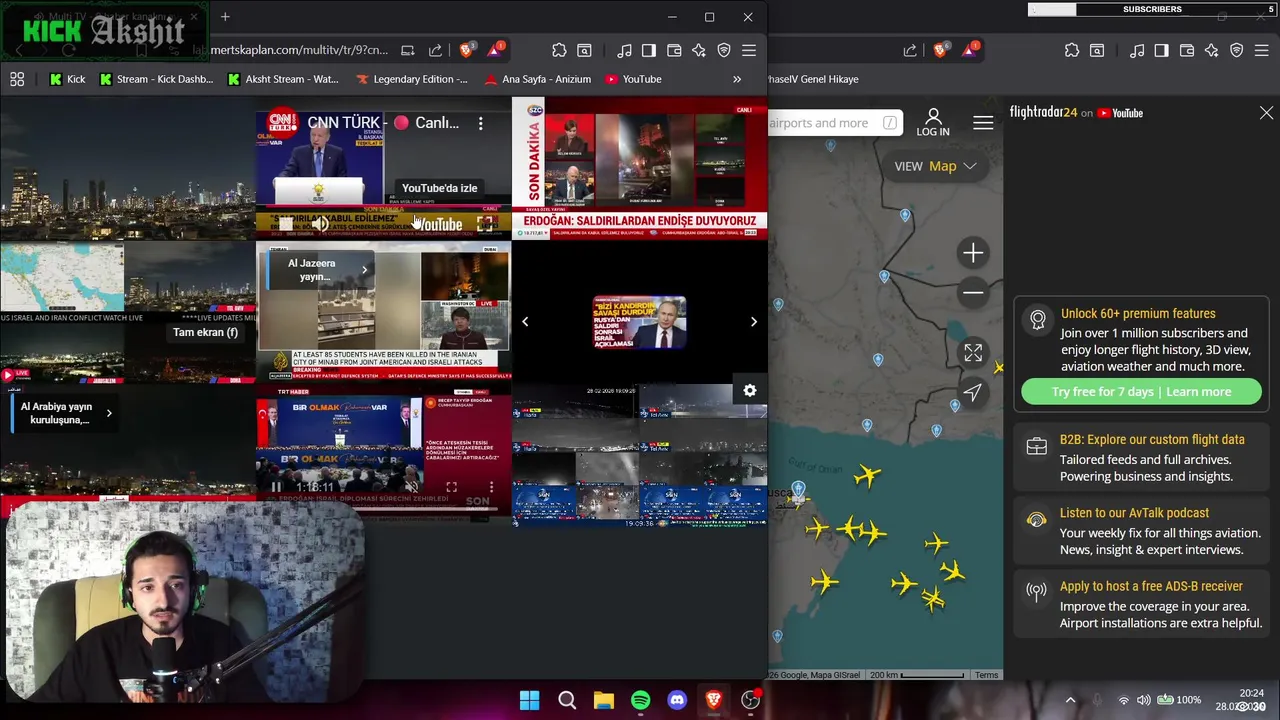Unmute the TRT Haber video
Viewport: 1280px width, 720px height.
(410, 487)
